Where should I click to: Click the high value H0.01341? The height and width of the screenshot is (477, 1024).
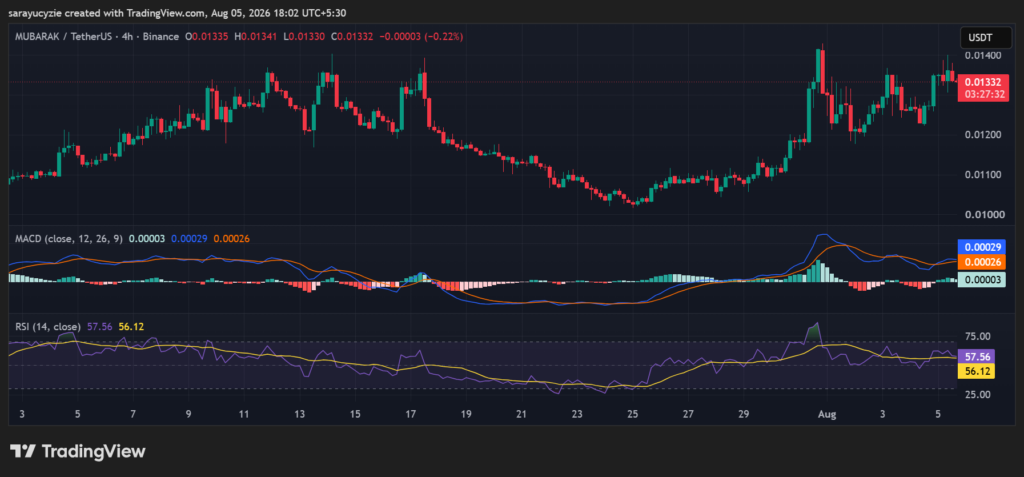(x=254, y=37)
